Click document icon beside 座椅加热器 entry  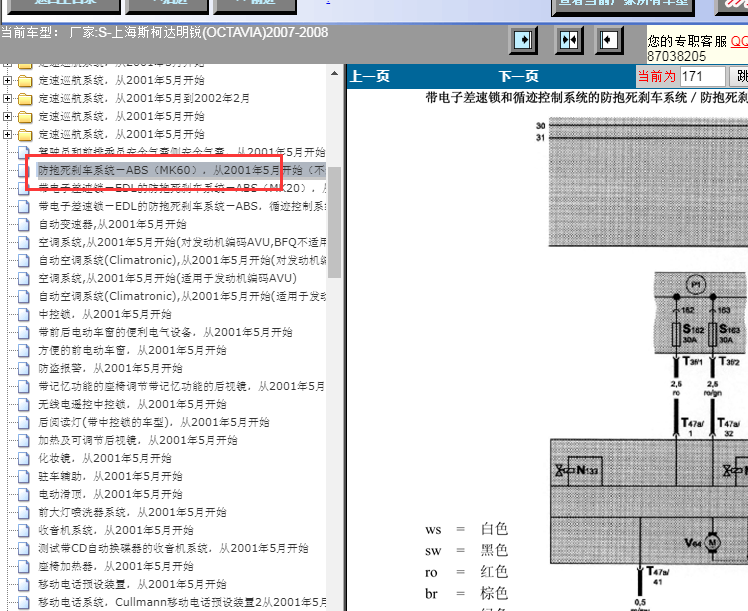coord(23,567)
